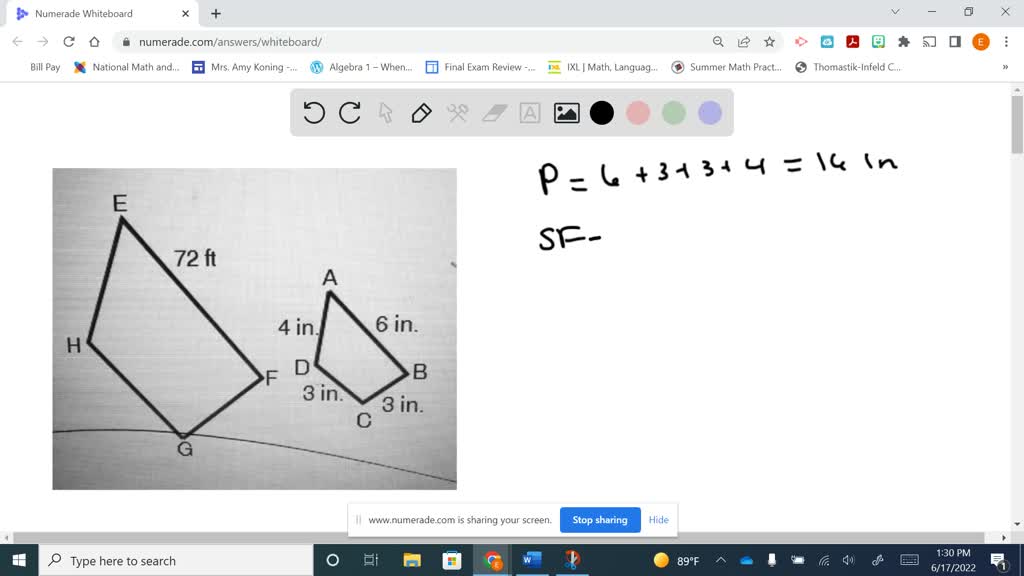The image size is (1024, 576).
Task: Click the Hide link next to Stop sharing
Action: coord(658,520)
